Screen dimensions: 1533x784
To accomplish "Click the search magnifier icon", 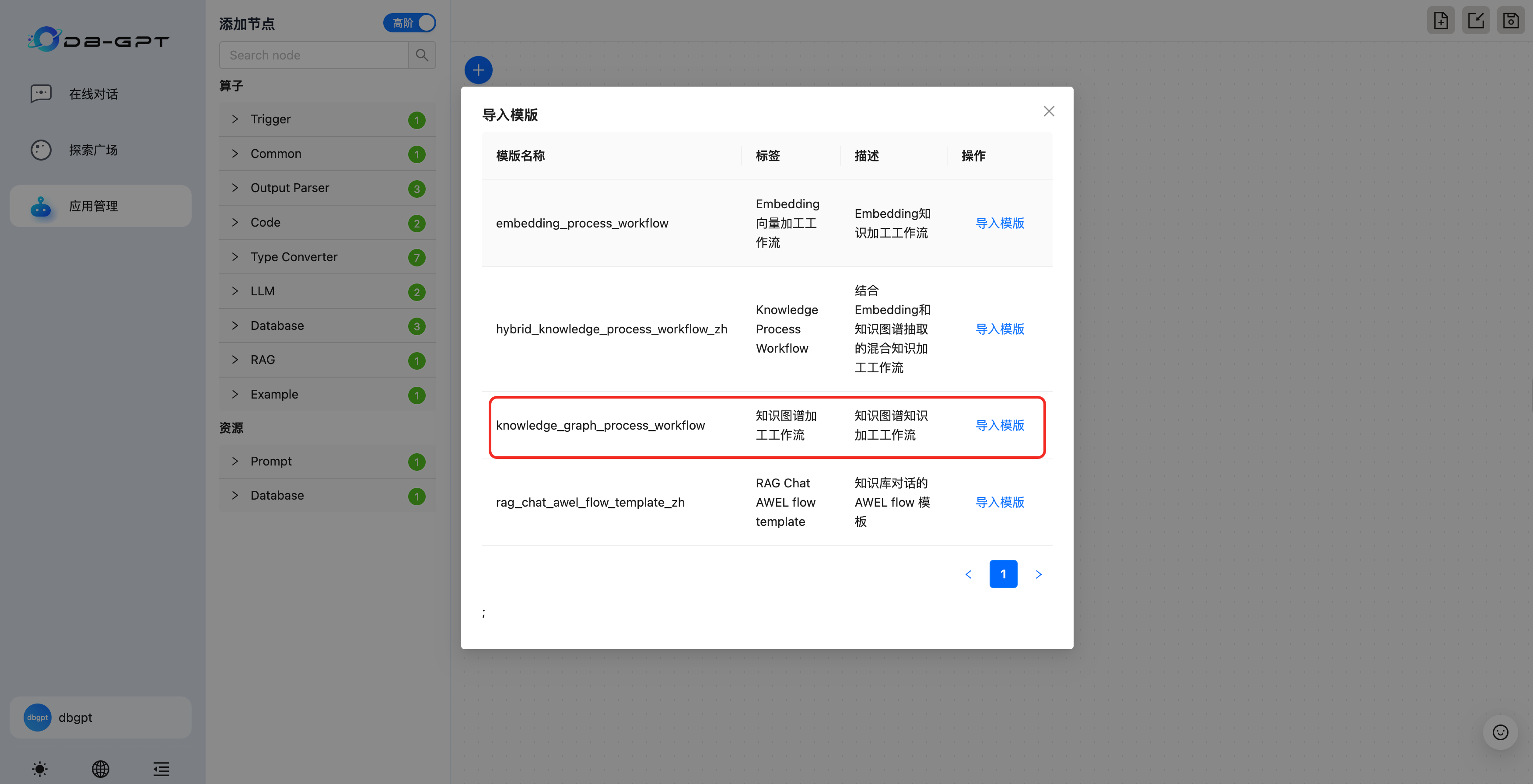I will click(x=422, y=56).
